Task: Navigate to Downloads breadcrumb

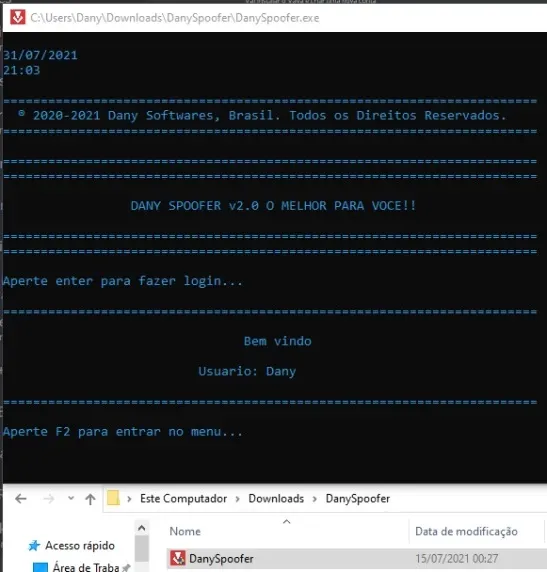Action: coord(276,498)
